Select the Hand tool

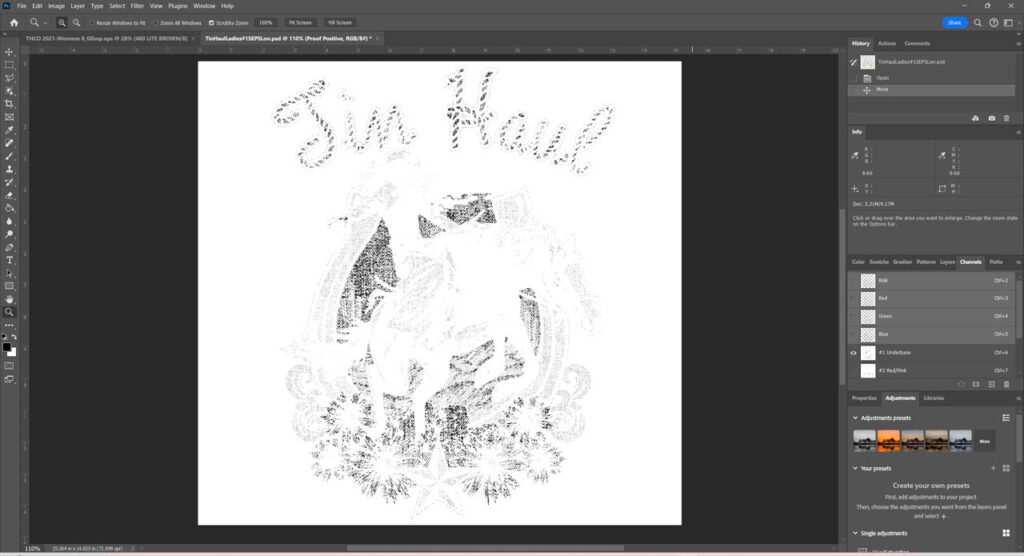coord(9,299)
